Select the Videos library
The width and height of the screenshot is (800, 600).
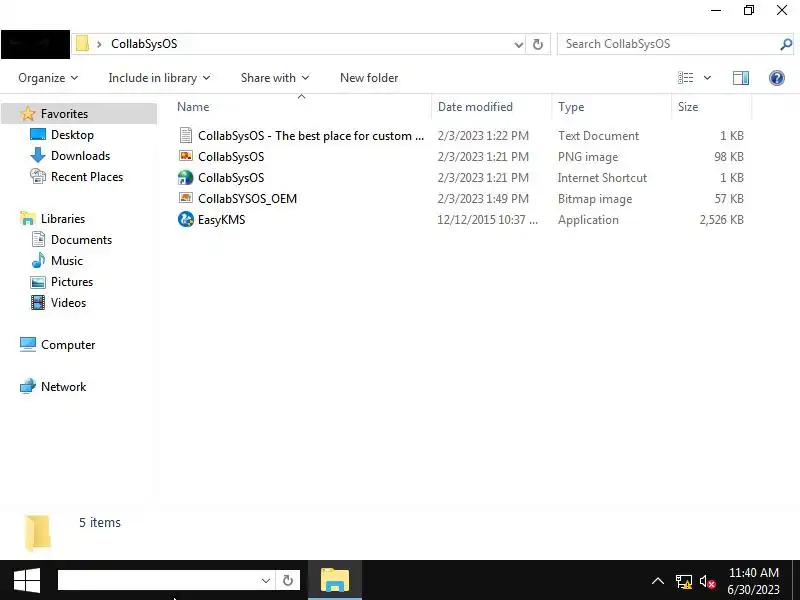(68, 303)
